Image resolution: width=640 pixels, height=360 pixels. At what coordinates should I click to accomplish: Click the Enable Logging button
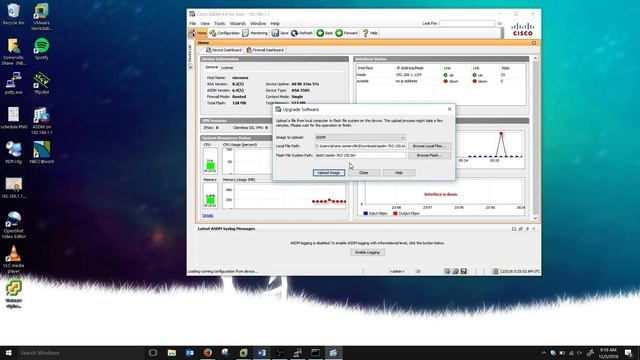[x=367, y=253]
